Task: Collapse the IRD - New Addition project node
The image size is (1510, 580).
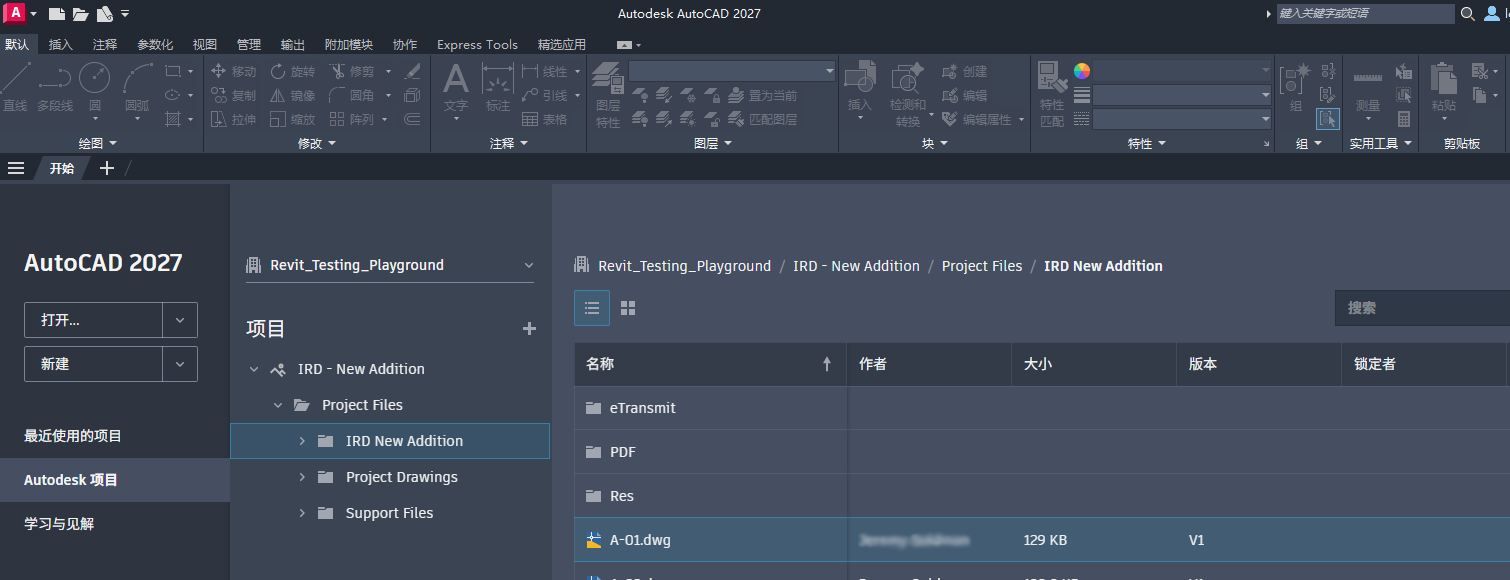Action: click(x=254, y=369)
